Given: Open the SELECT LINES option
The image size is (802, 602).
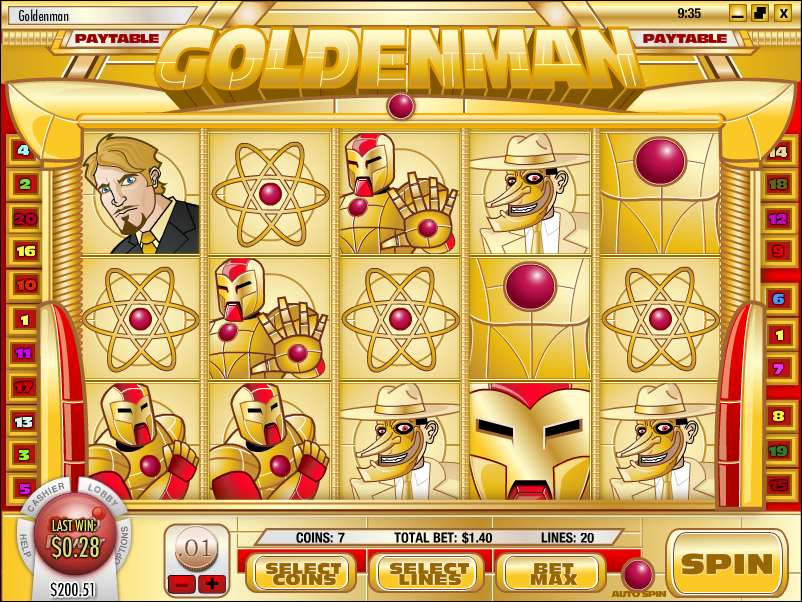Looking at the screenshot, I should tap(429, 574).
